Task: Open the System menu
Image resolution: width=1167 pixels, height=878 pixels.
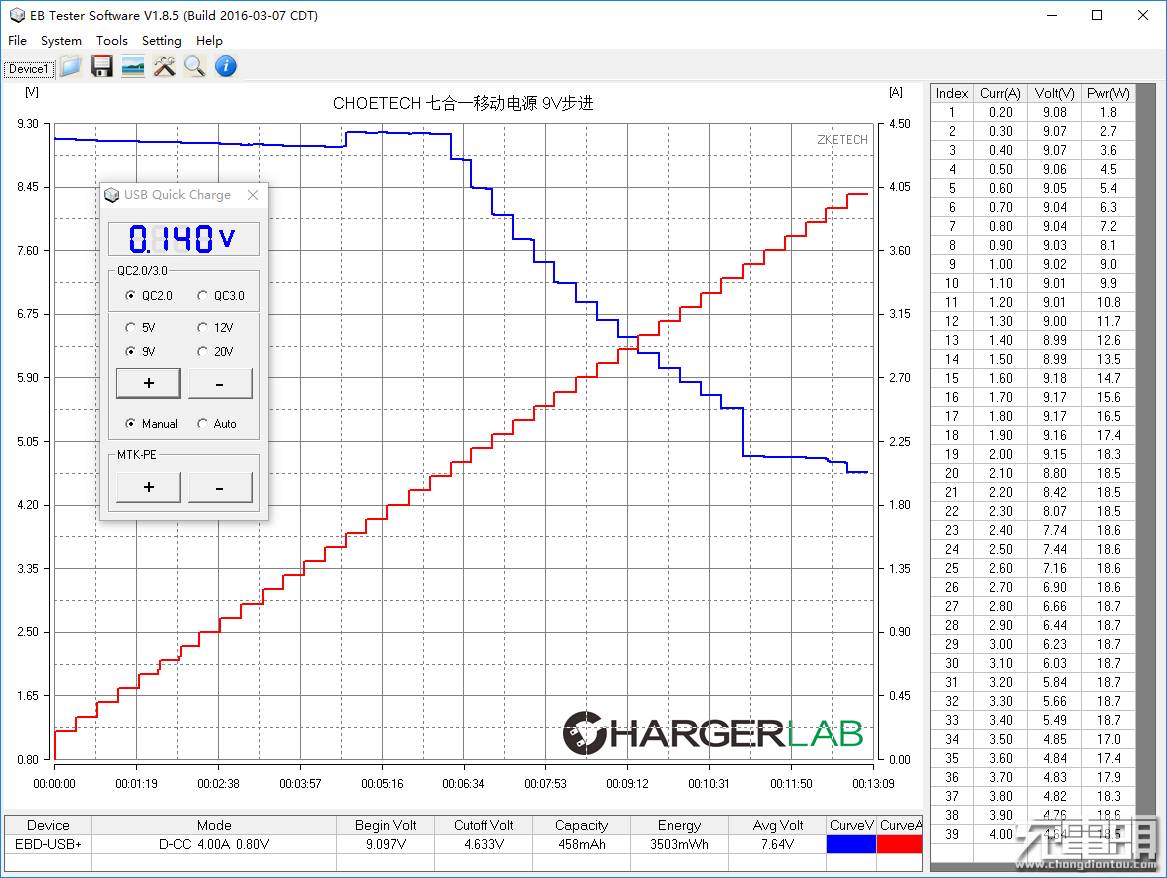Action: pos(61,41)
